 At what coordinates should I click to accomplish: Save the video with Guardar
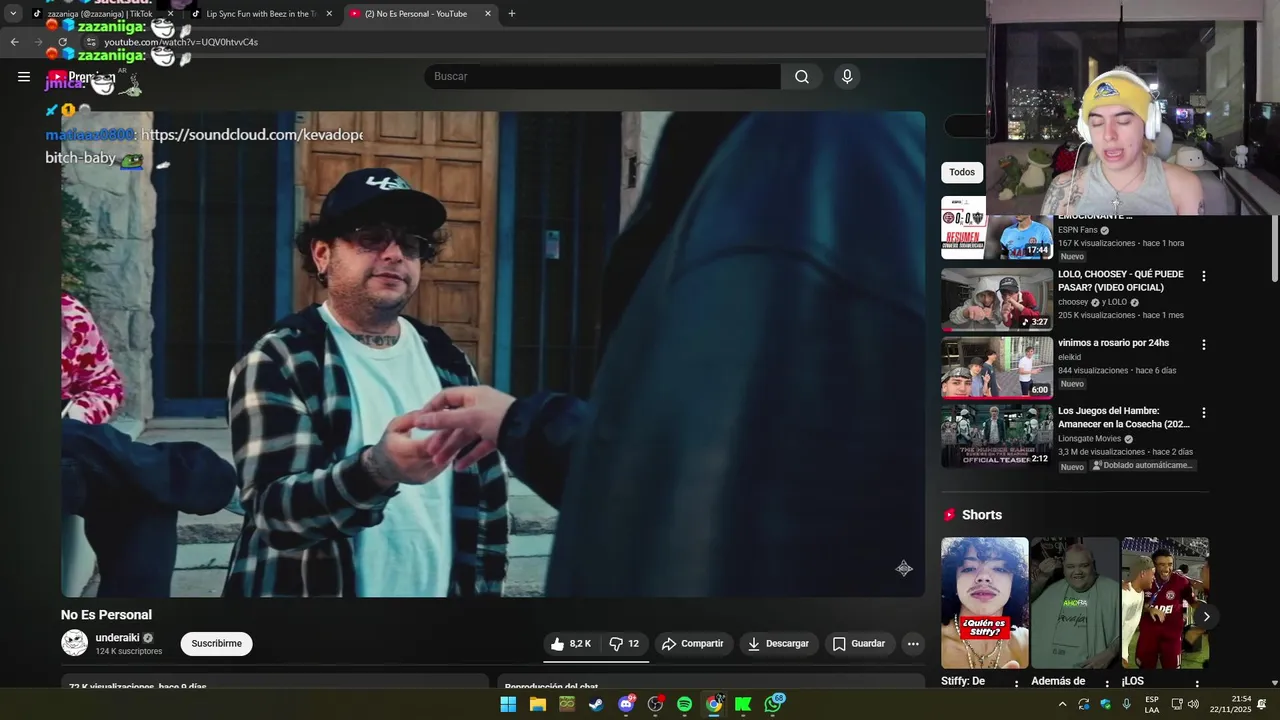(x=859, y=644)
